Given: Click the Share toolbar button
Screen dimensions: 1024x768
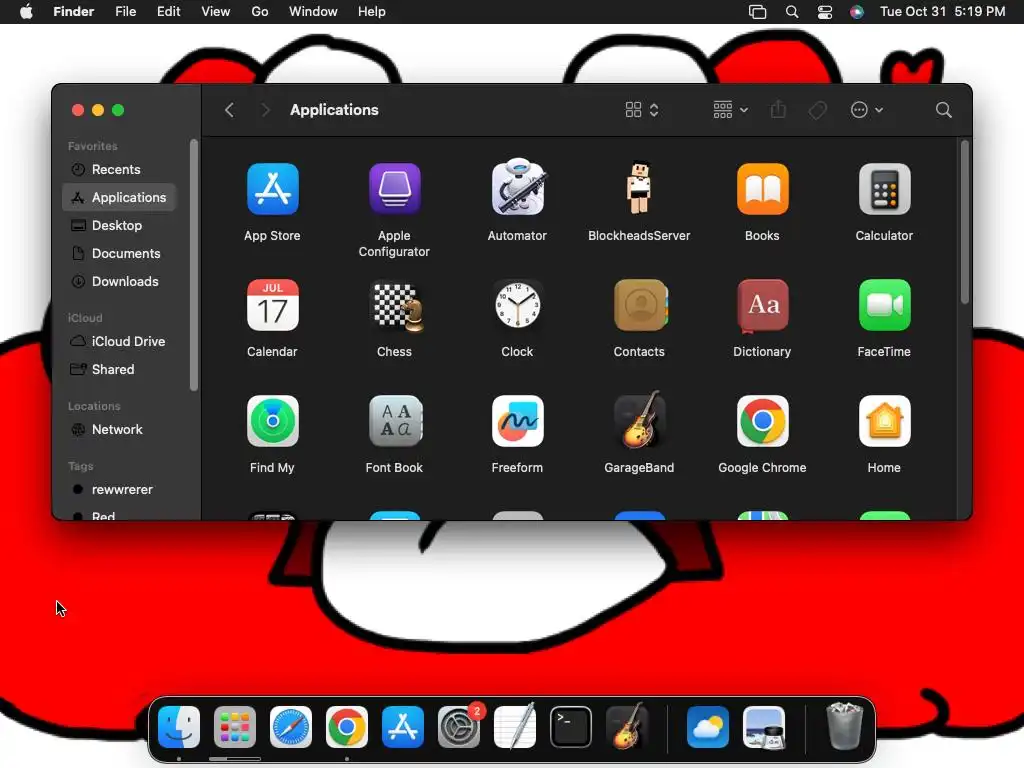Looking at the screenshot, I should (x=778, y=110).
